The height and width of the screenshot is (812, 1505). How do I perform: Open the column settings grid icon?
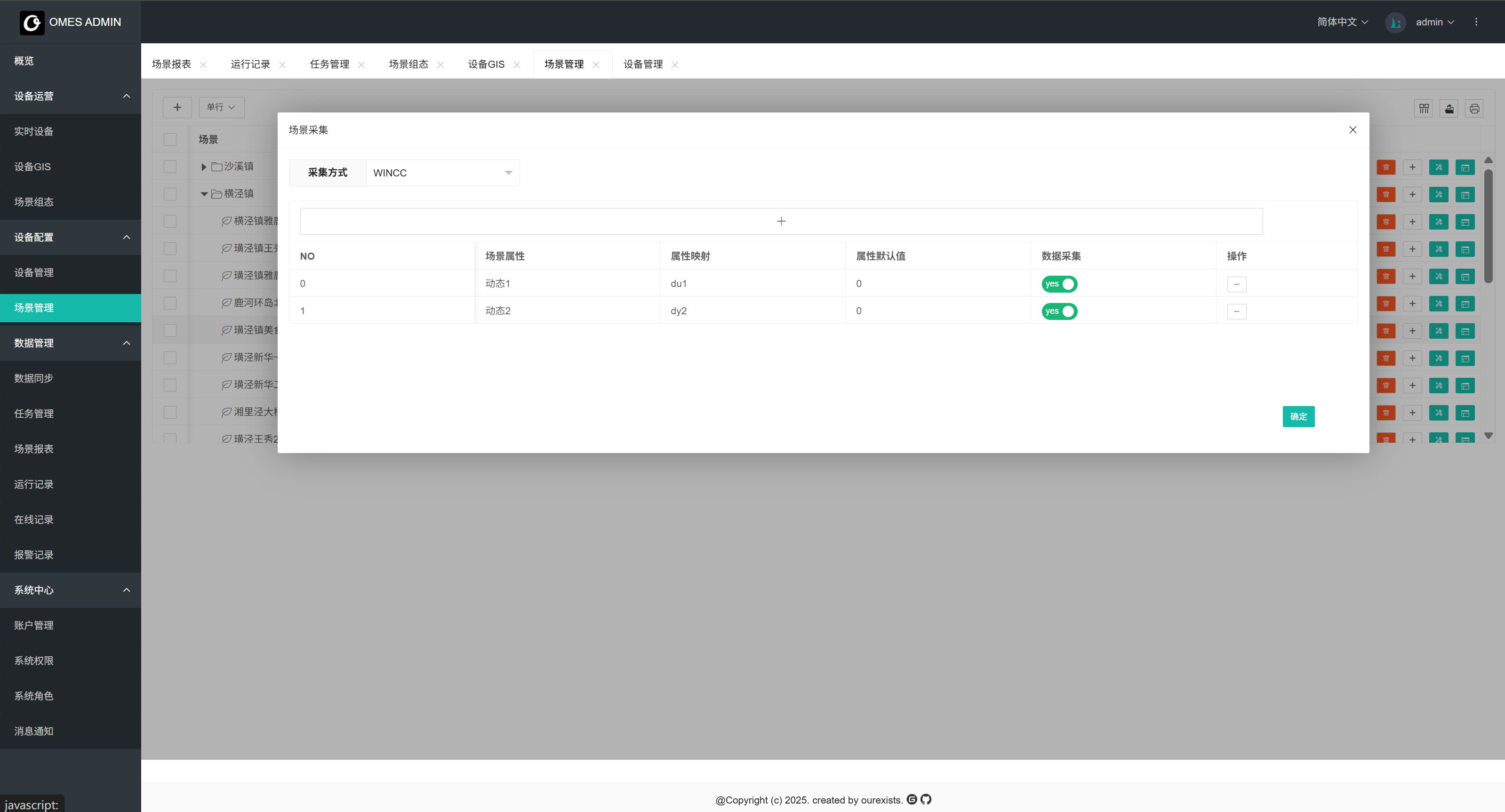(x=1424, y=109)
